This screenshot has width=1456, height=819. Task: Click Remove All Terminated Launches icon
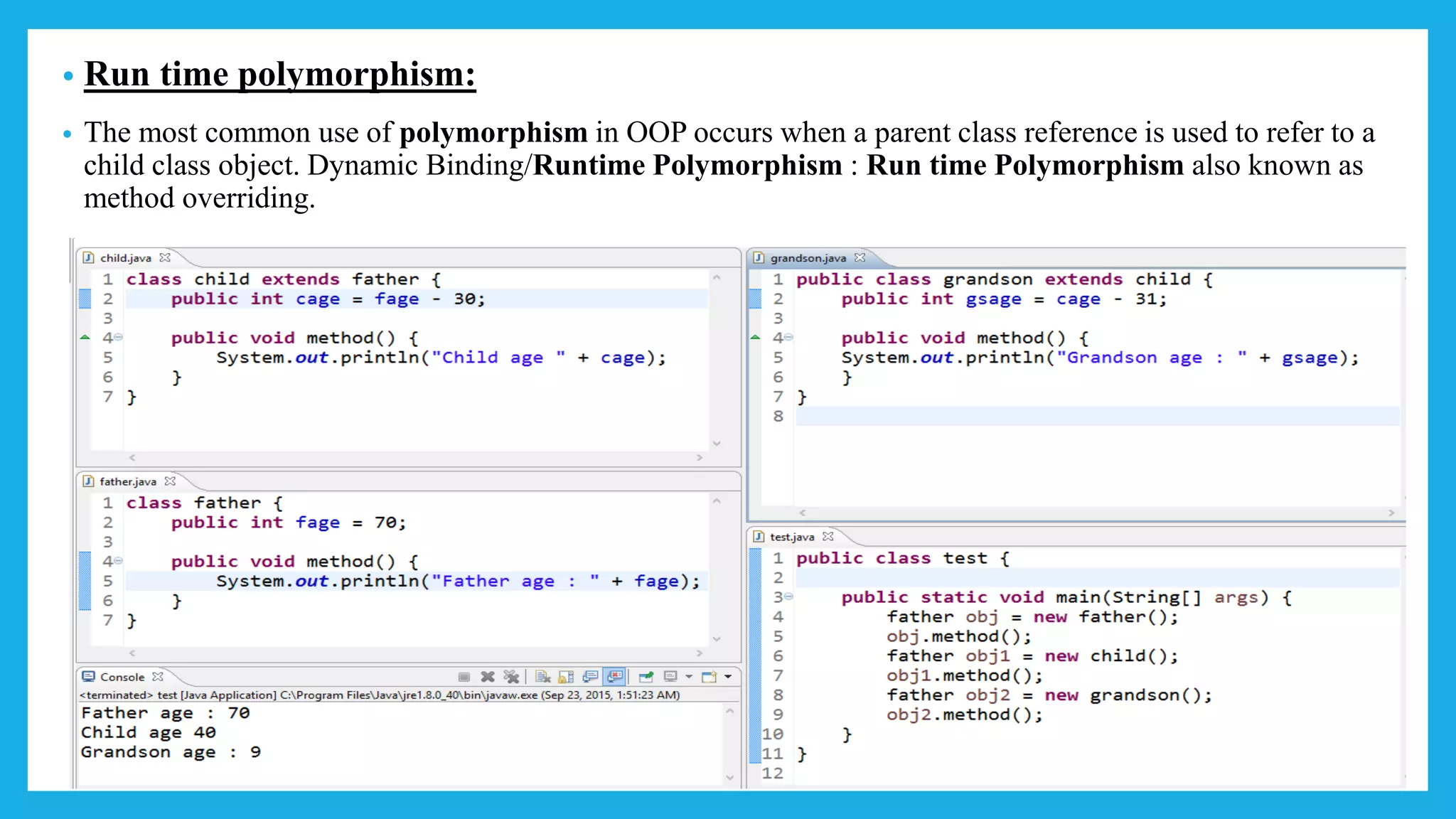pyautogui.click(x=510, y=677)
